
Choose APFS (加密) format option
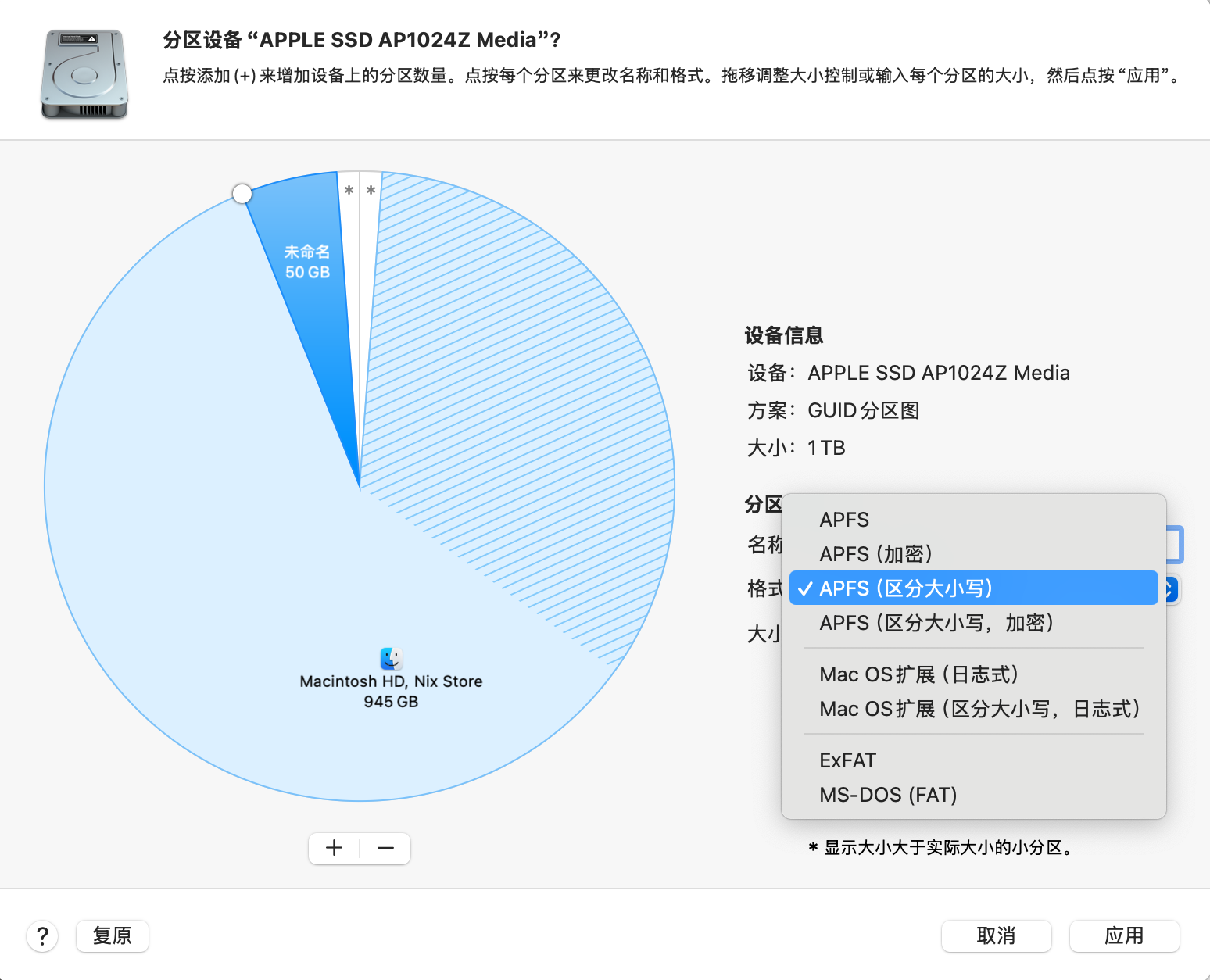[x=875, y=554]
